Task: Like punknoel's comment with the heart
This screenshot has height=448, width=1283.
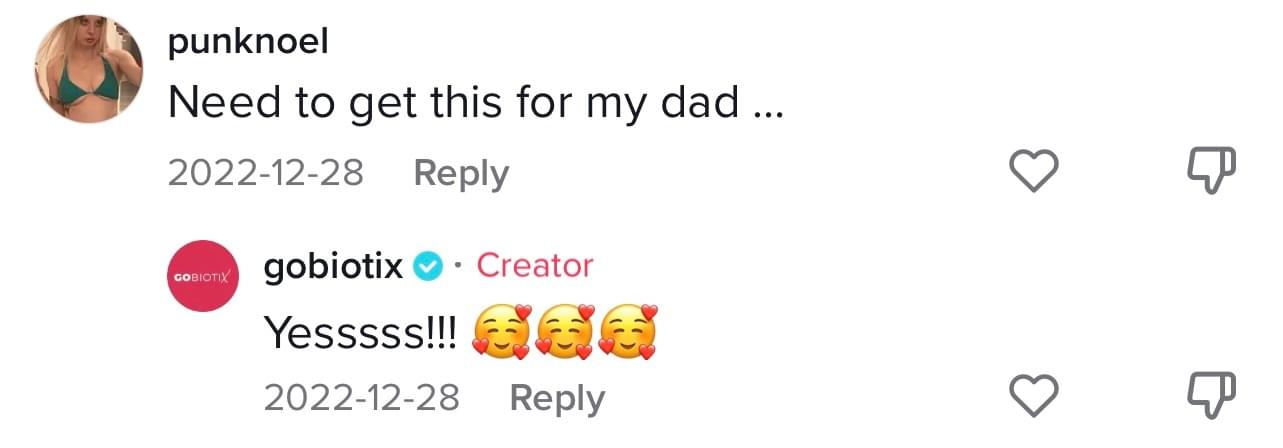Action: [1033, 172]
